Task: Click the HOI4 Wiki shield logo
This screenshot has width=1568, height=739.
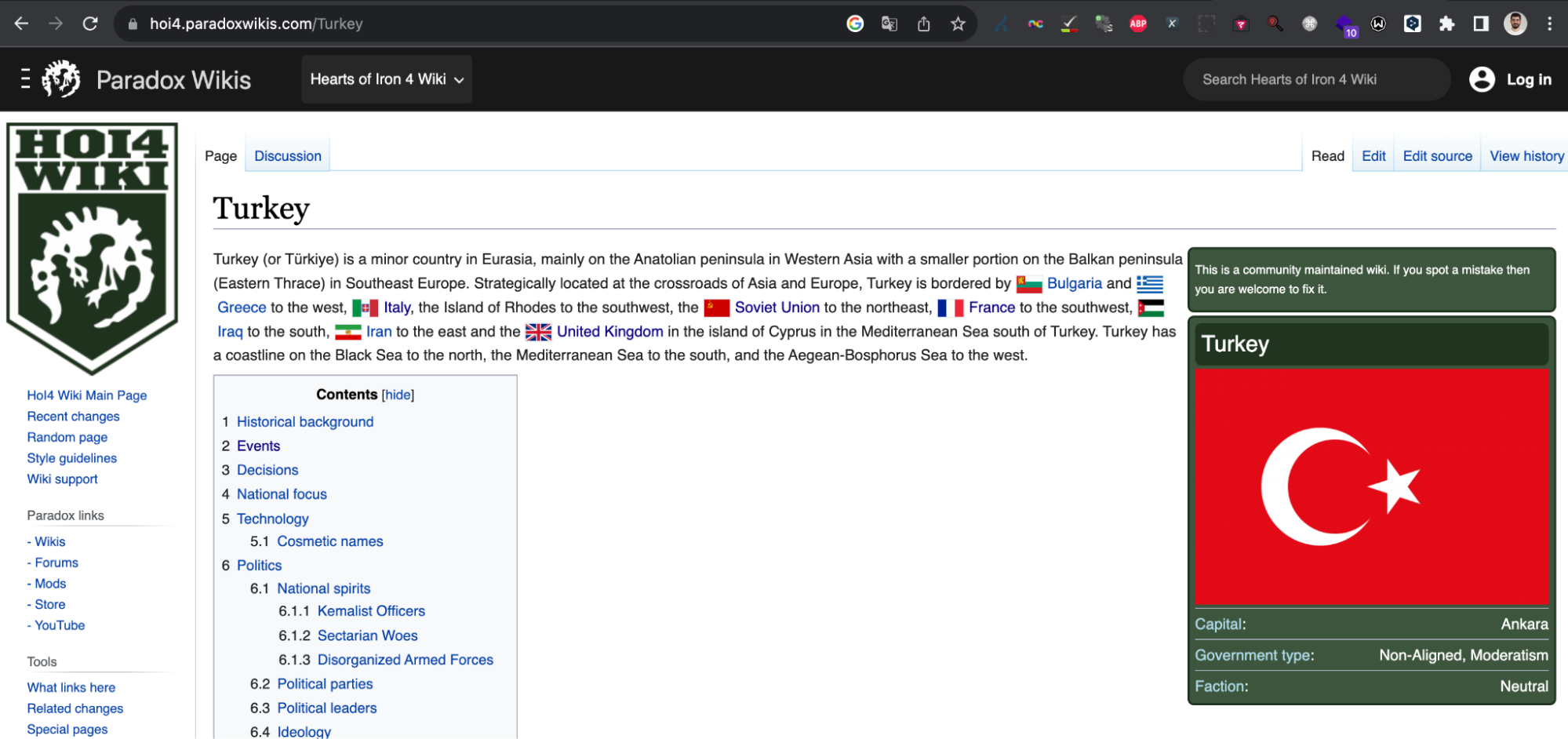Action: coord(93,248)
